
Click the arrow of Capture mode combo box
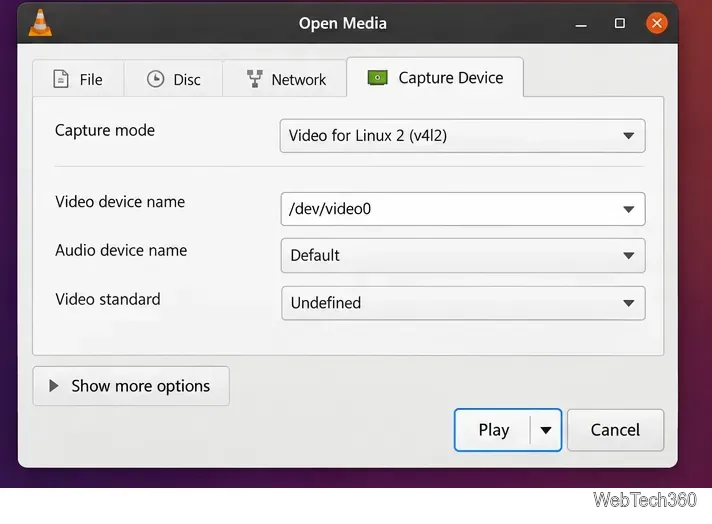[x=628, y=136]
